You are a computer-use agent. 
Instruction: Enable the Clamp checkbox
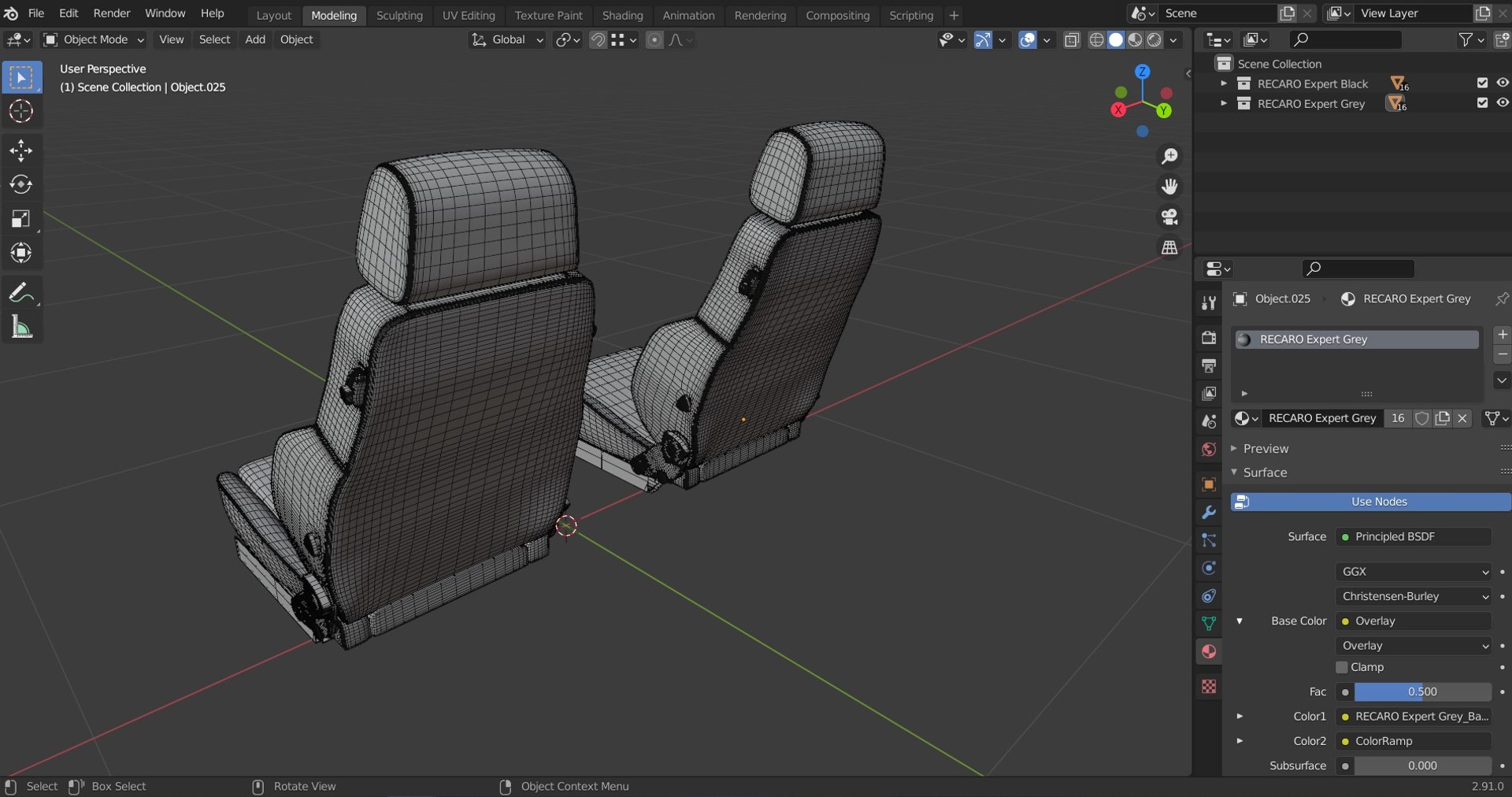click(x=1342, y=667)
